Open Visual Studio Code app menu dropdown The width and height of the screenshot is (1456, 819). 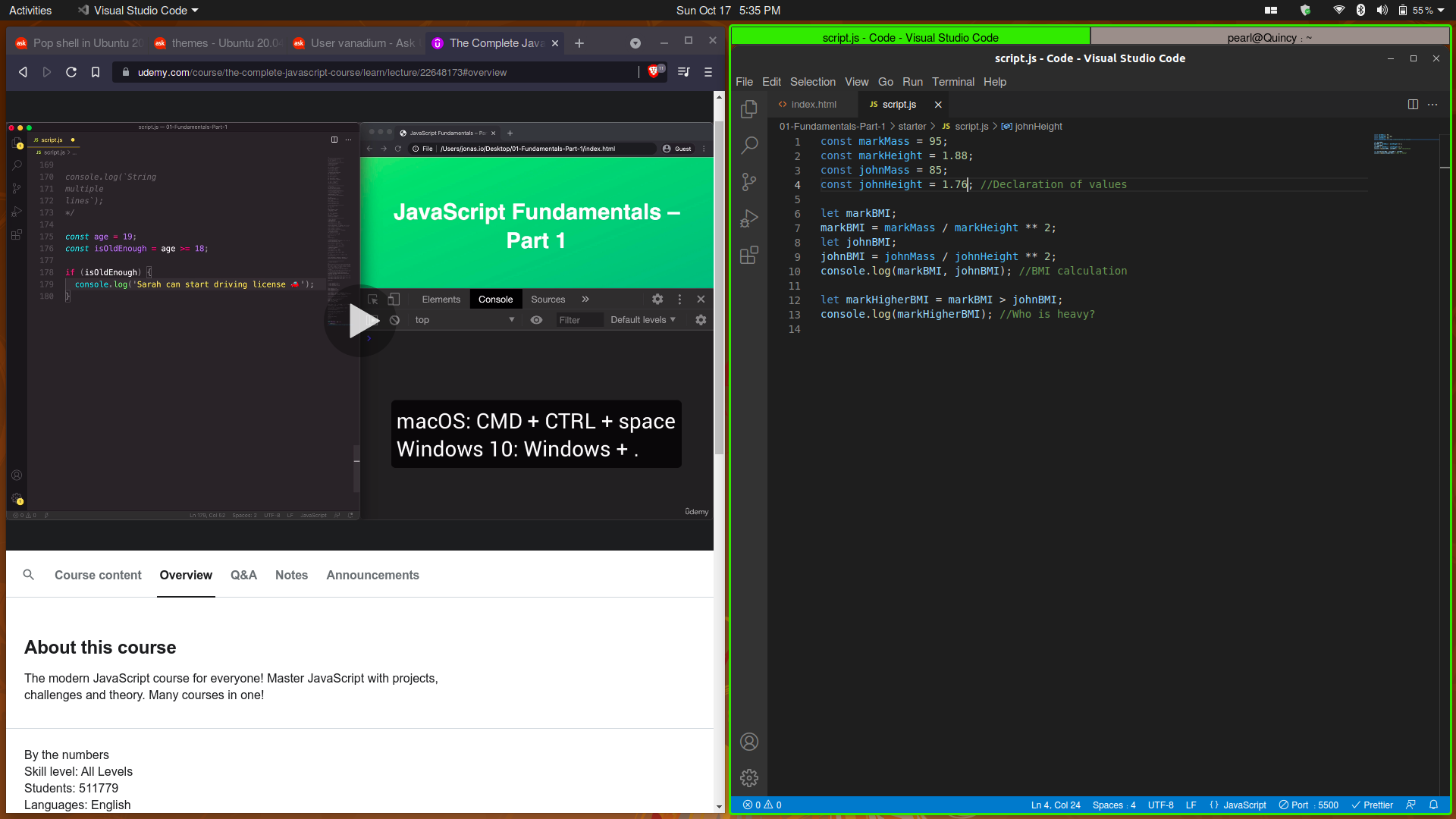tap(138, 11)
